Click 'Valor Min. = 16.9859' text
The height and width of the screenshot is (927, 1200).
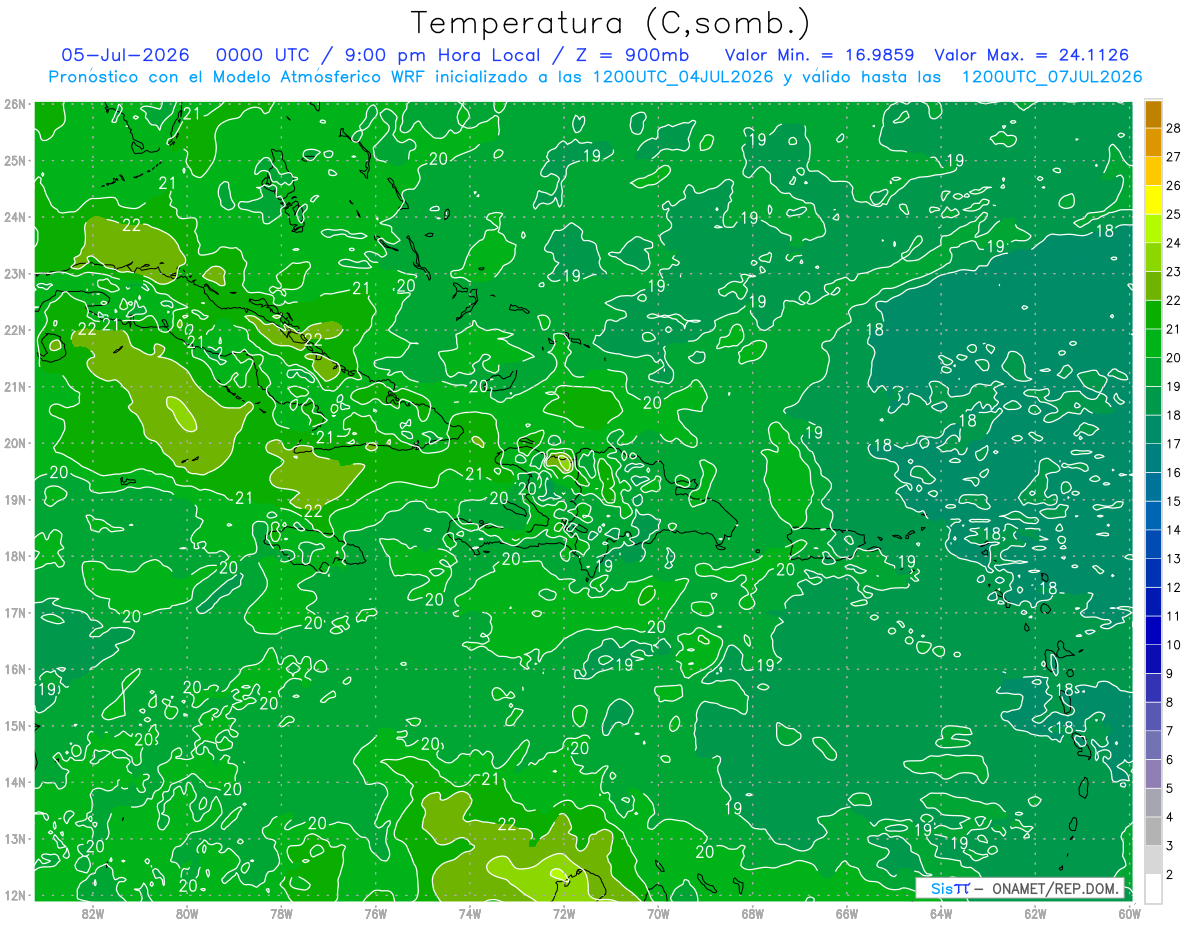click(x=820, y=55)
